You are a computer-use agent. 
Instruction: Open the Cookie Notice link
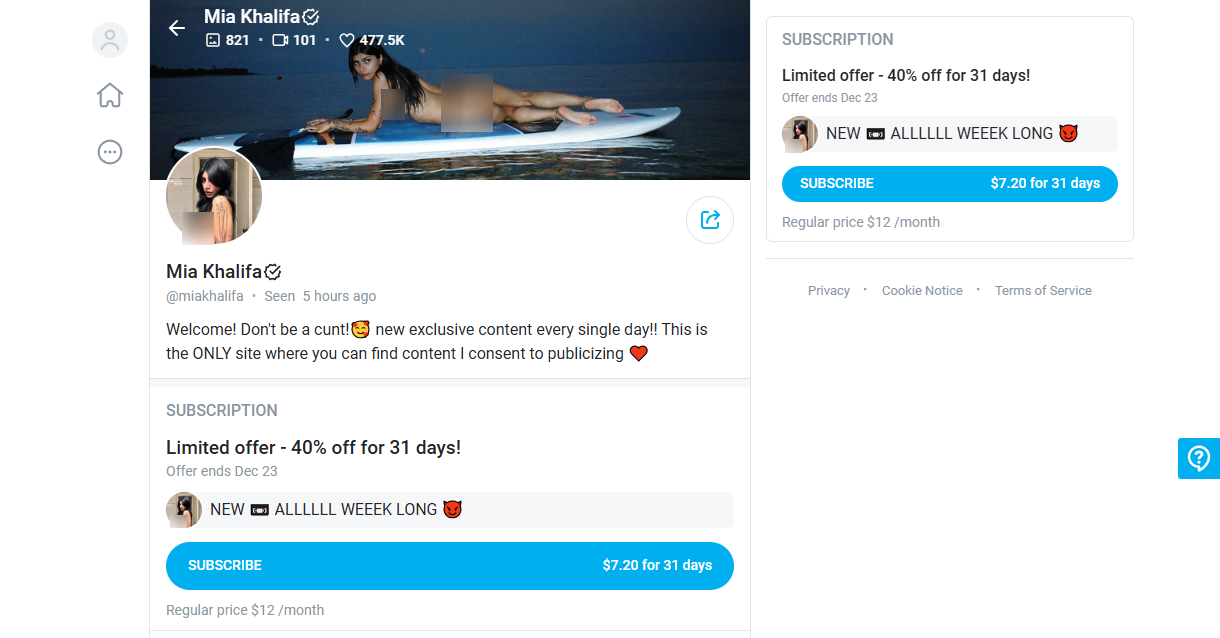[x=922, y=291]
